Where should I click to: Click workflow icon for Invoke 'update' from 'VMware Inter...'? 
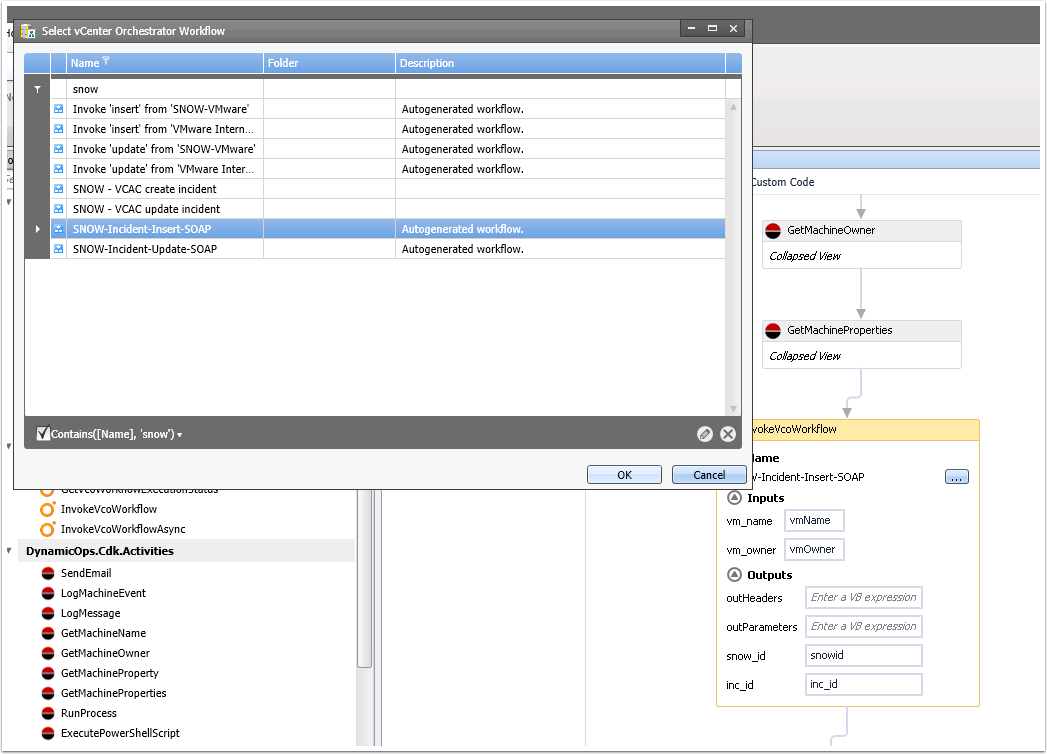point(59,169)
